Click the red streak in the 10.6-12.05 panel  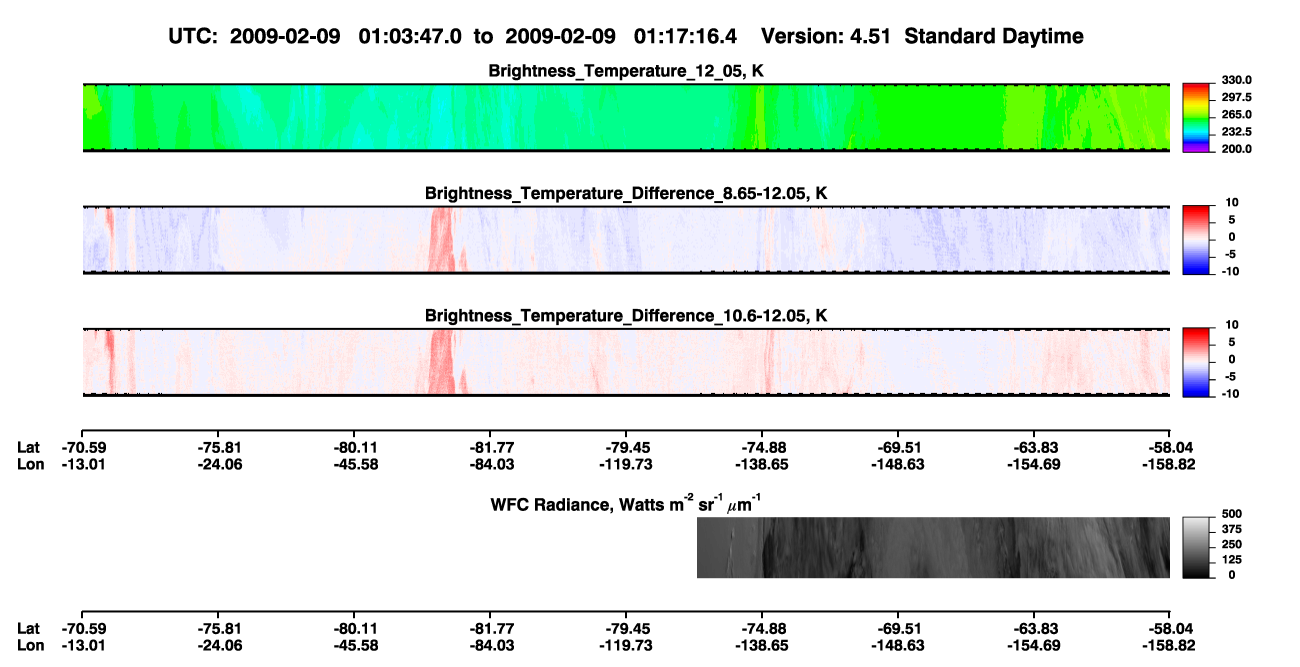pos(442,362)
